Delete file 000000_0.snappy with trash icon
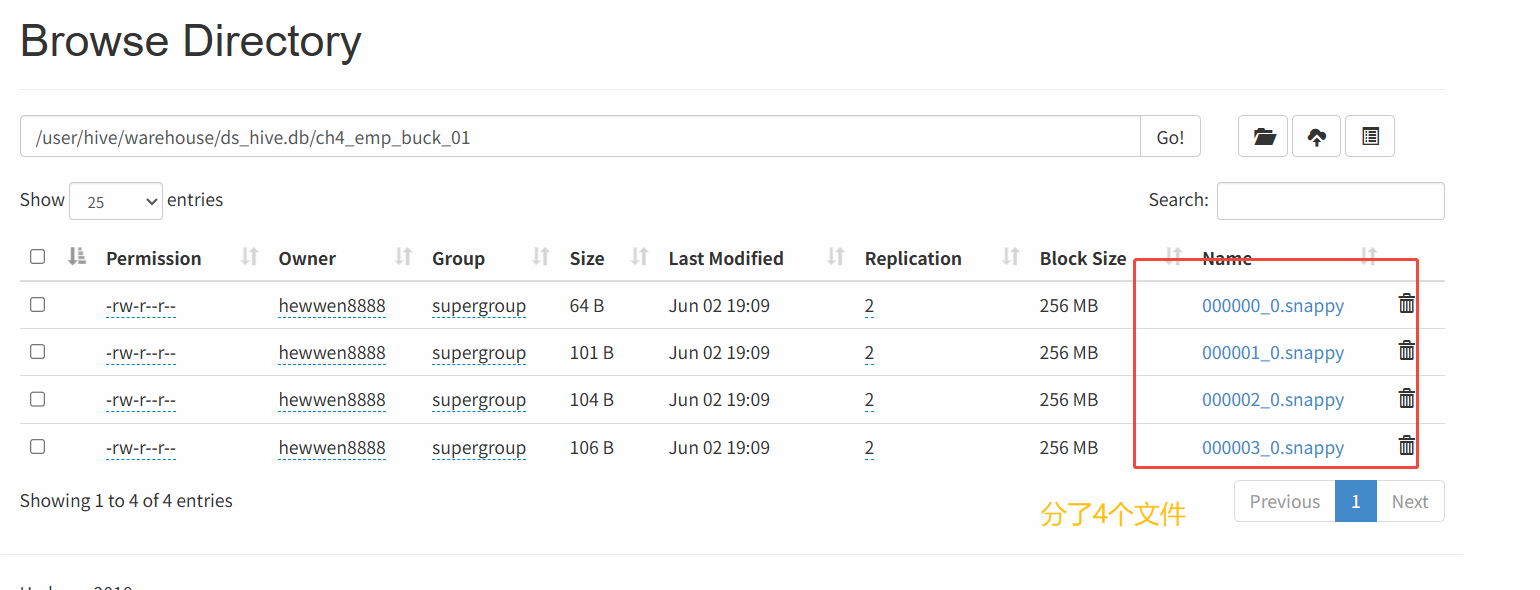Viewport: 1540px width, 590px height. pos(1406,303)
